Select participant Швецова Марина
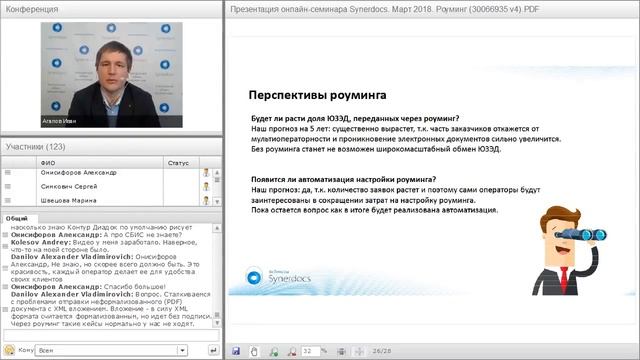The image size is (640, 360). (x=69, y=200)
